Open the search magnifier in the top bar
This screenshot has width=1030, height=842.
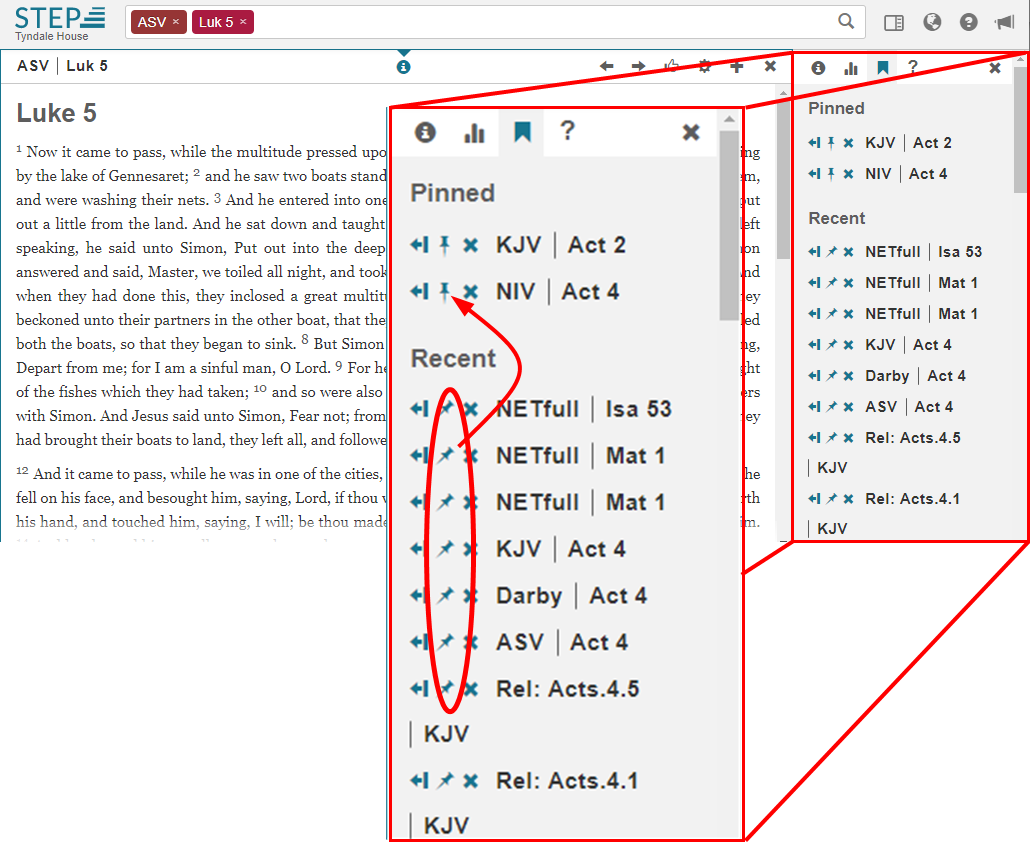tap(846, 21)
